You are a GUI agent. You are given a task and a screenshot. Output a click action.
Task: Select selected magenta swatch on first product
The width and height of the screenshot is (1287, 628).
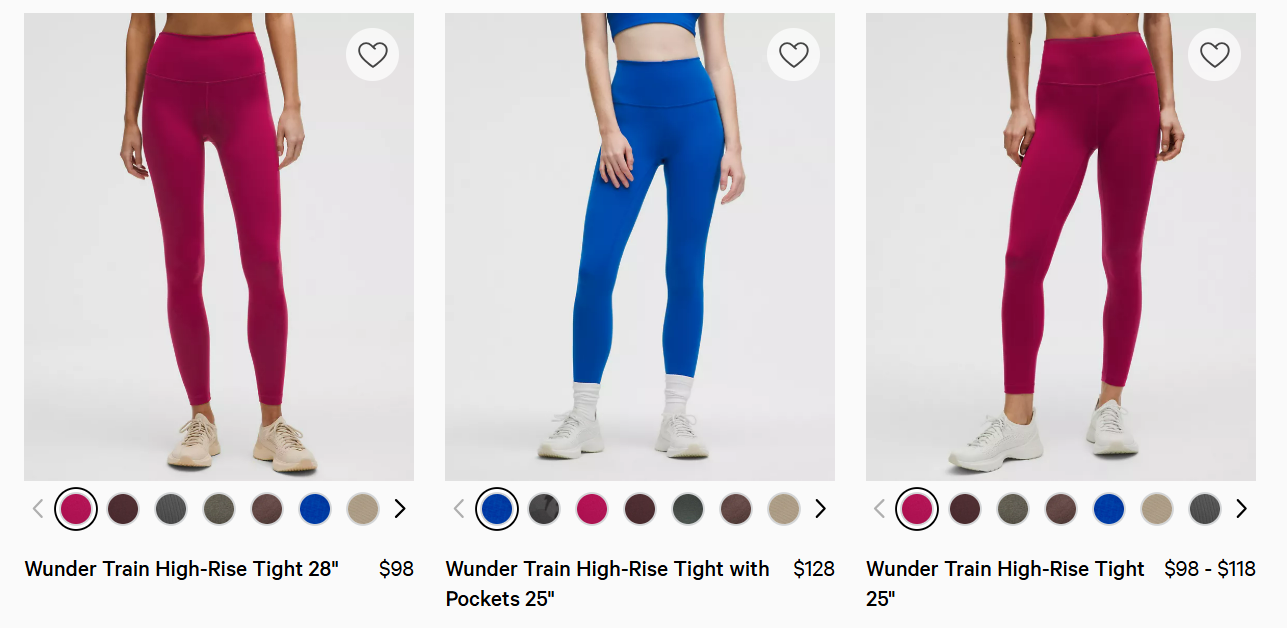(76, 509)
